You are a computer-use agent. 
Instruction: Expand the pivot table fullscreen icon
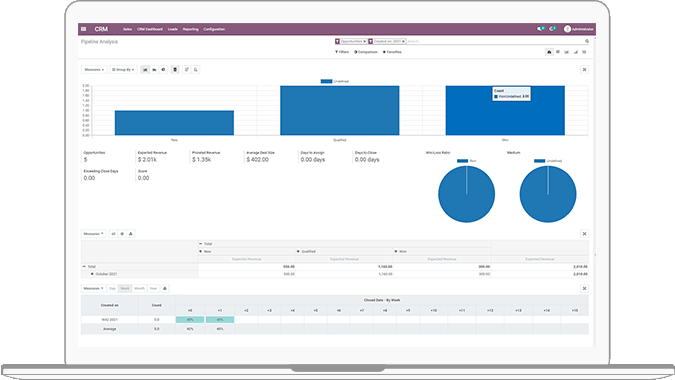584,234
